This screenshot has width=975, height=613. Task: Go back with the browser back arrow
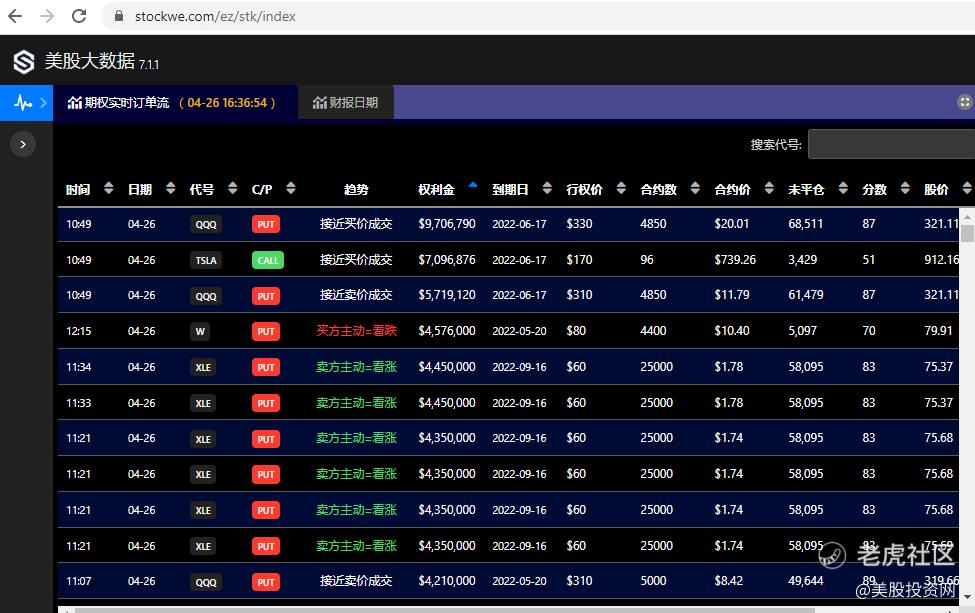coord(15,16)
